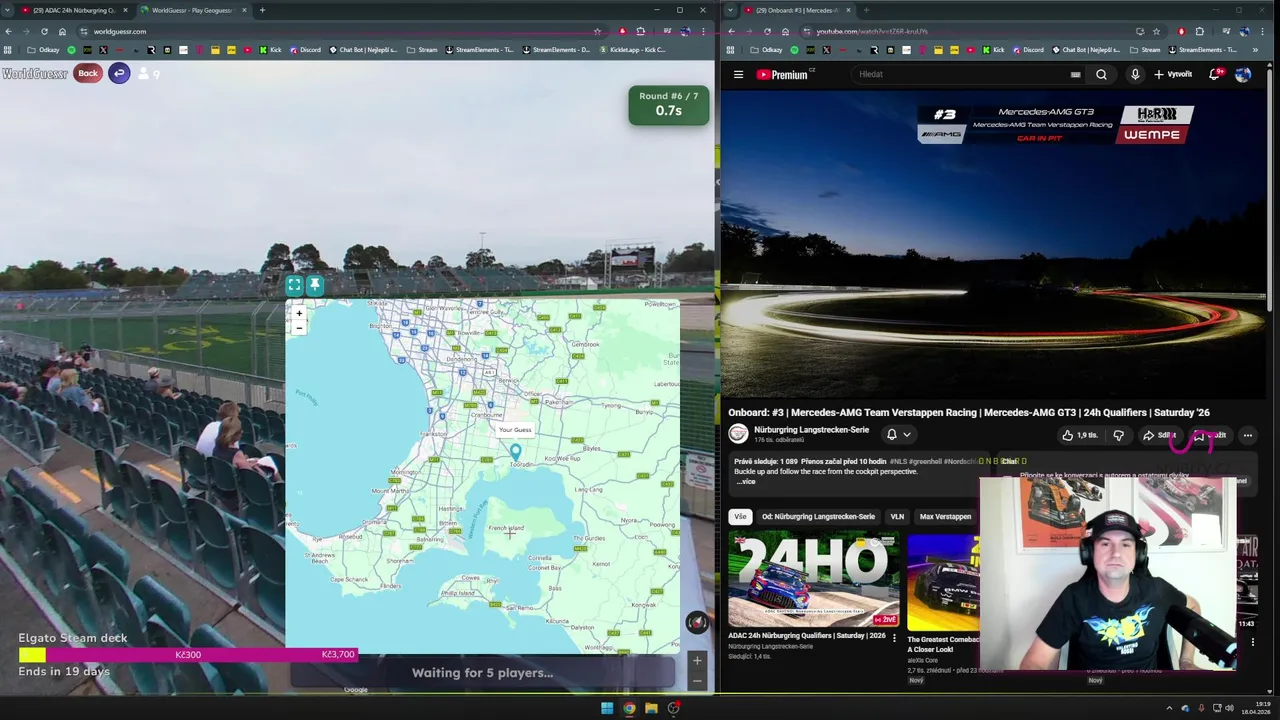
Task: Click the WorldGuessr Back button
Action: [x=88, y=73]
